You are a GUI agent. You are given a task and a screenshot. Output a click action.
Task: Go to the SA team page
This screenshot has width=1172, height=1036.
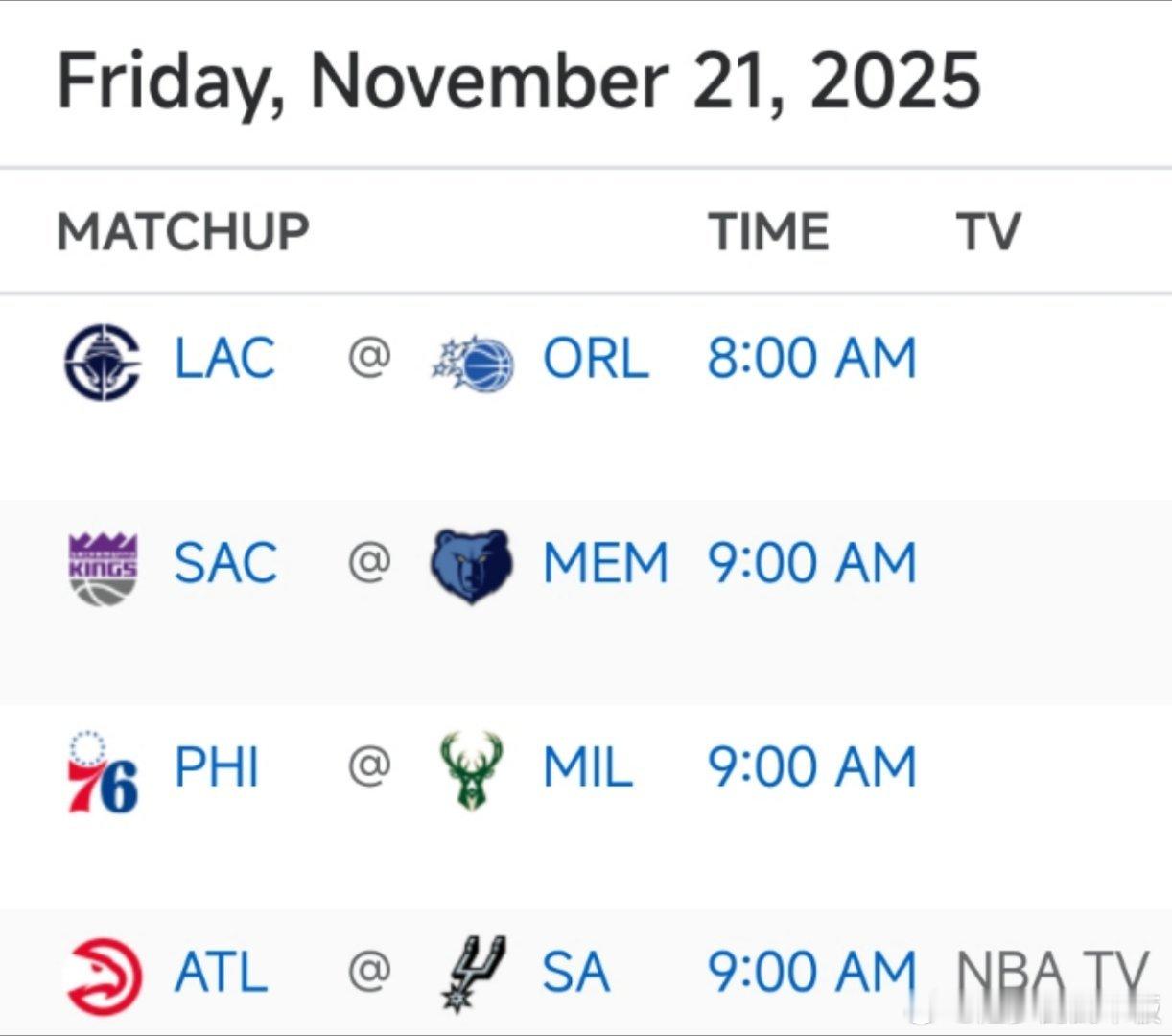(x=575, y=973)
